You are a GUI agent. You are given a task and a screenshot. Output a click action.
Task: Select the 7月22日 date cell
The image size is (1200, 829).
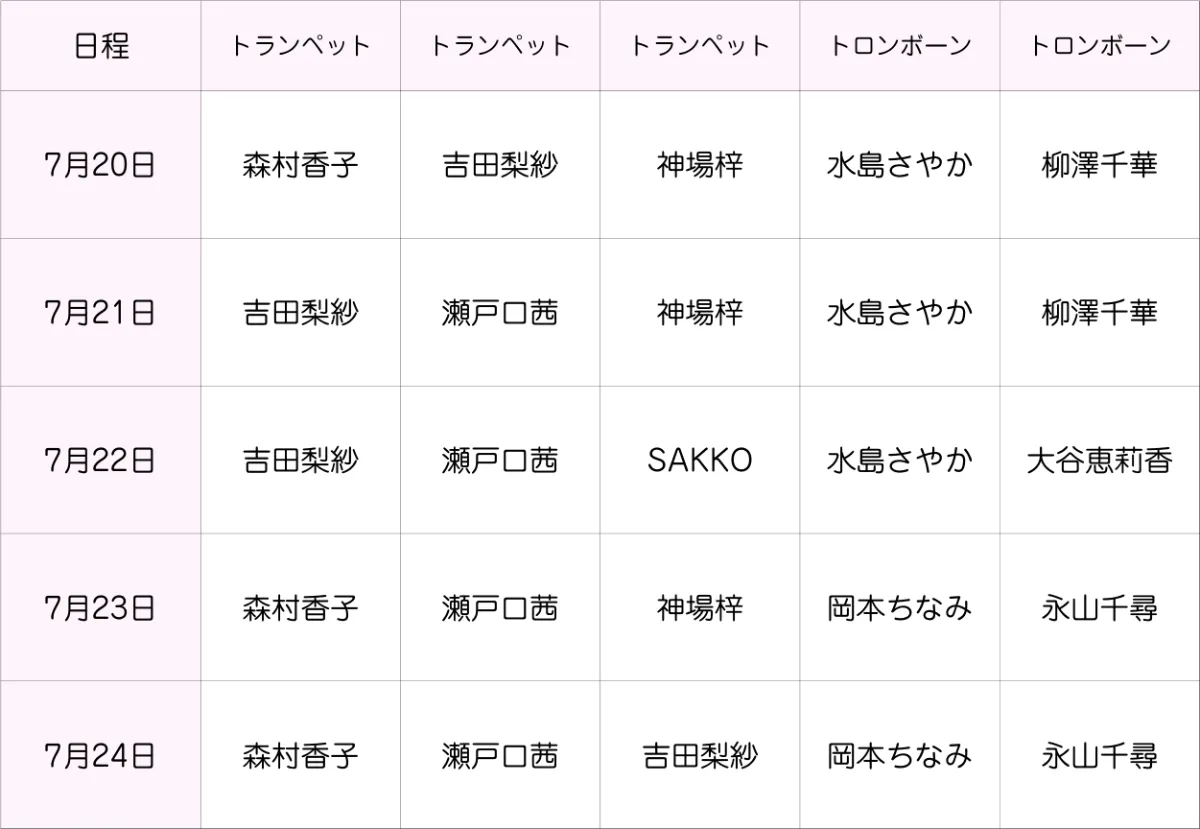pyautogui.click(x=100, y=460)
